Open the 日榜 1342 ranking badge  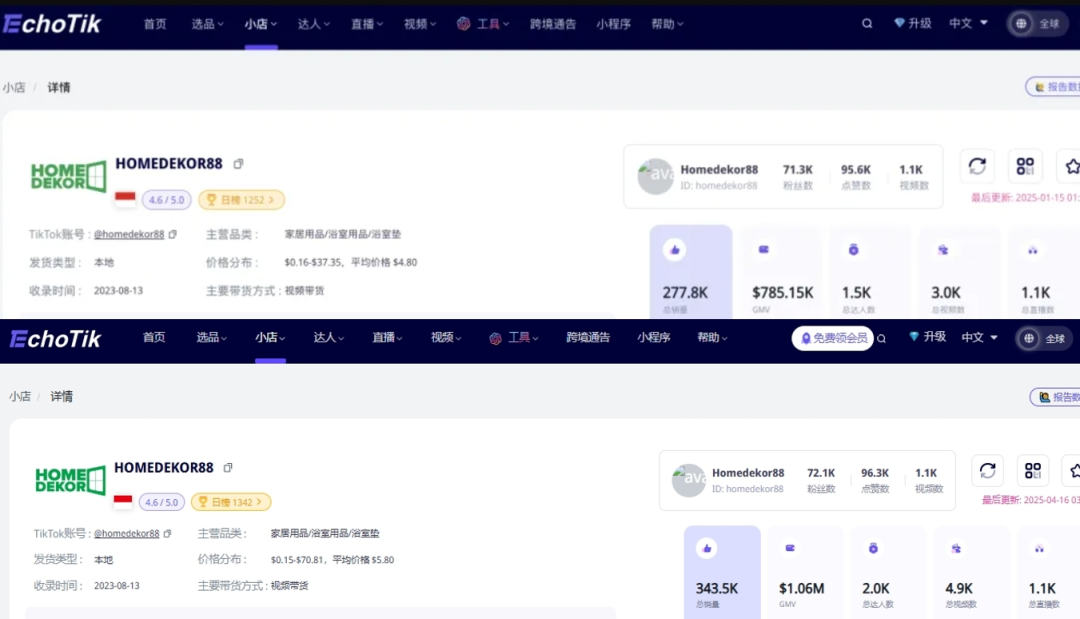[x=231, y=502]
